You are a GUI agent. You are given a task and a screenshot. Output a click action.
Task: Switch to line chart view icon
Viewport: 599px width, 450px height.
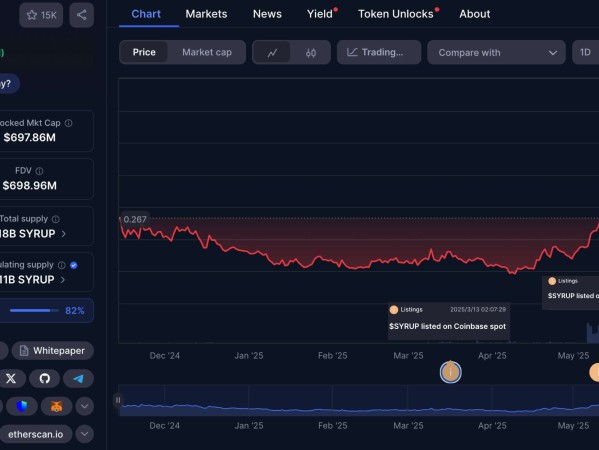(x=272, y=52)
